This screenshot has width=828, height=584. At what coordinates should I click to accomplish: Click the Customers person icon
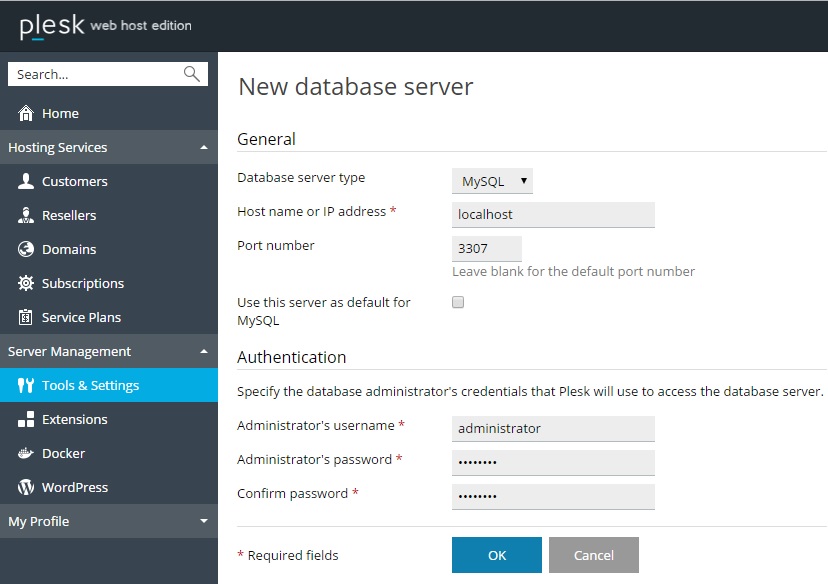[26, 182]
